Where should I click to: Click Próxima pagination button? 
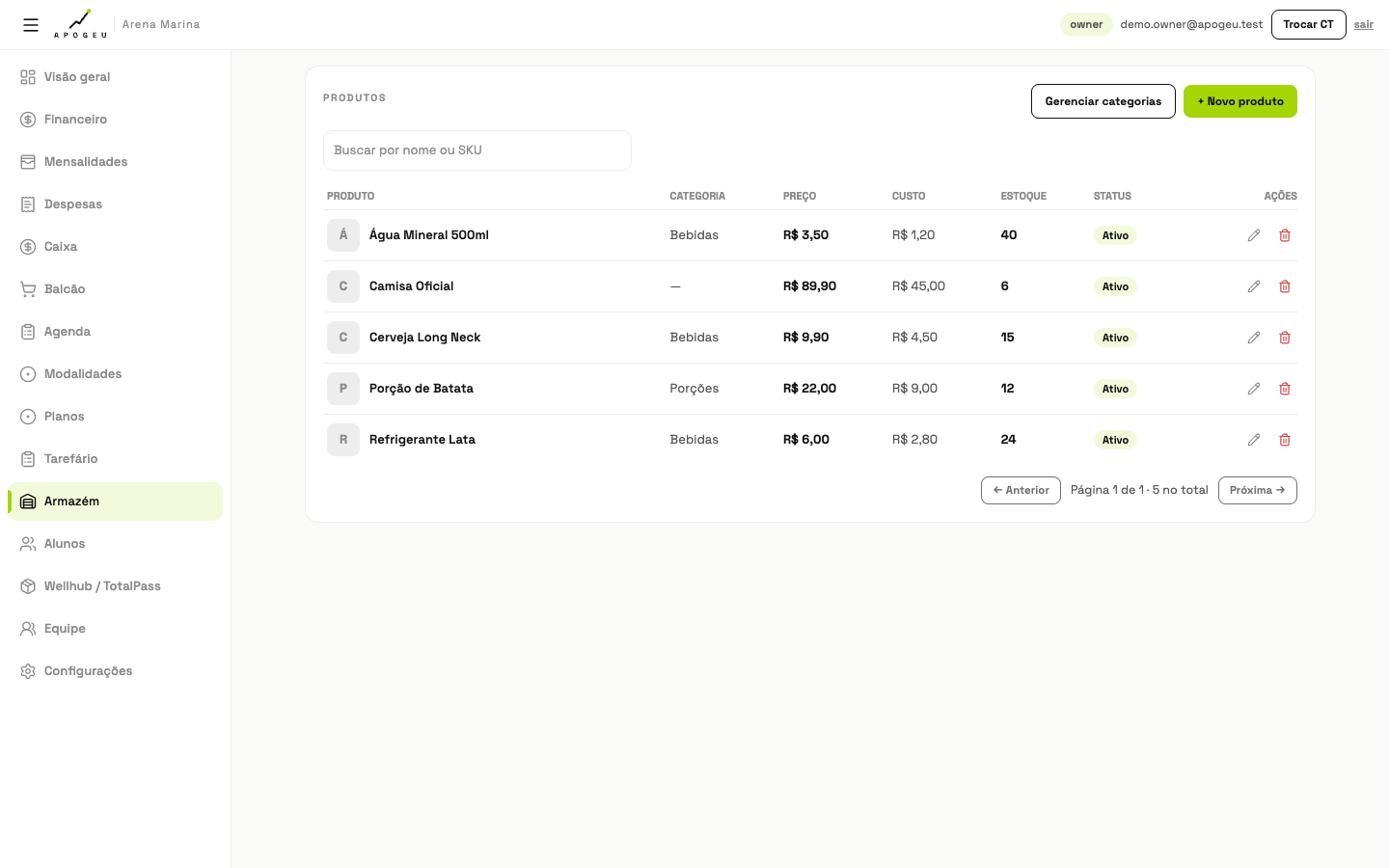coord(1258,490)
